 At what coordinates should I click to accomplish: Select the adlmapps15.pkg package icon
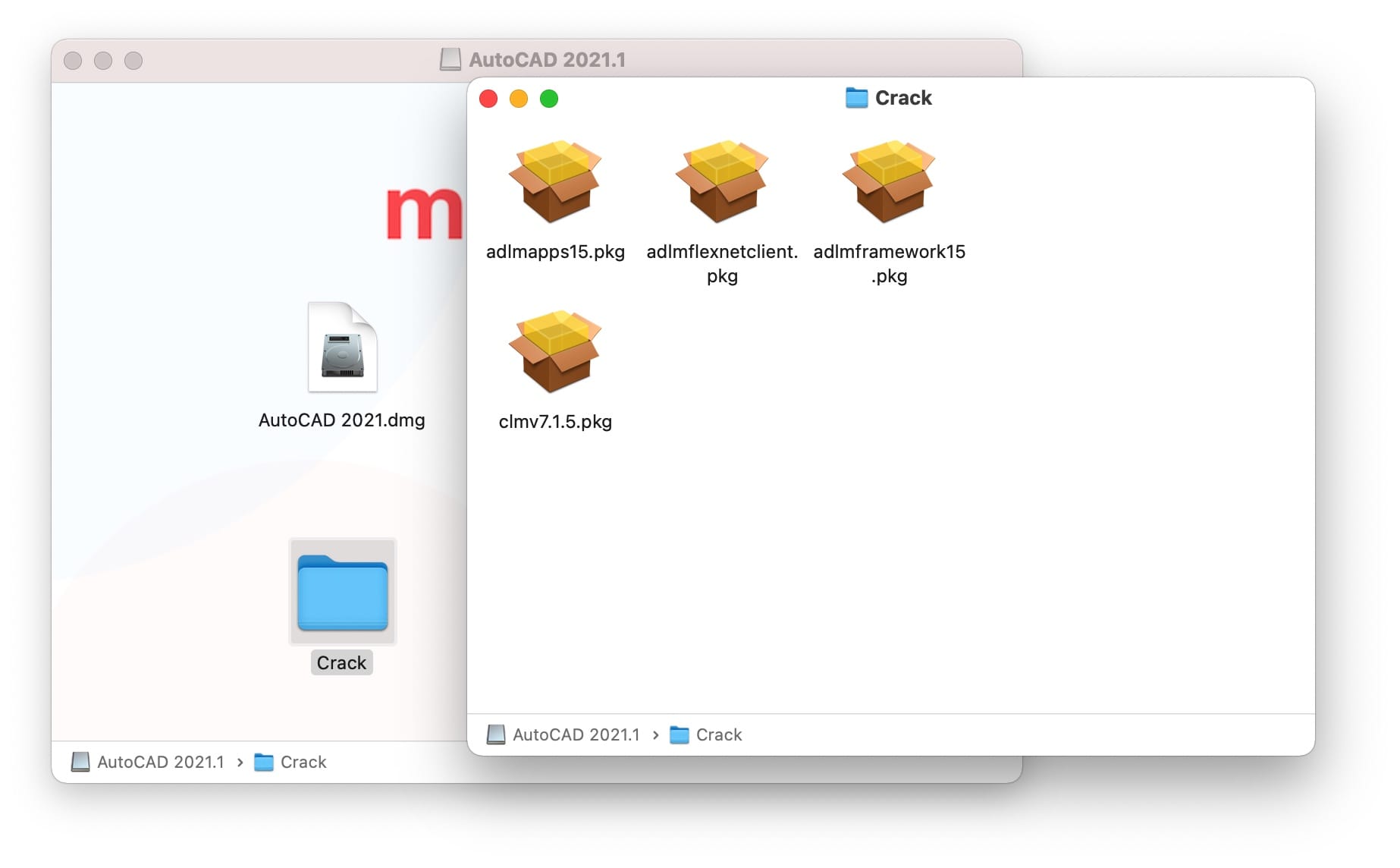click(555, 181)
